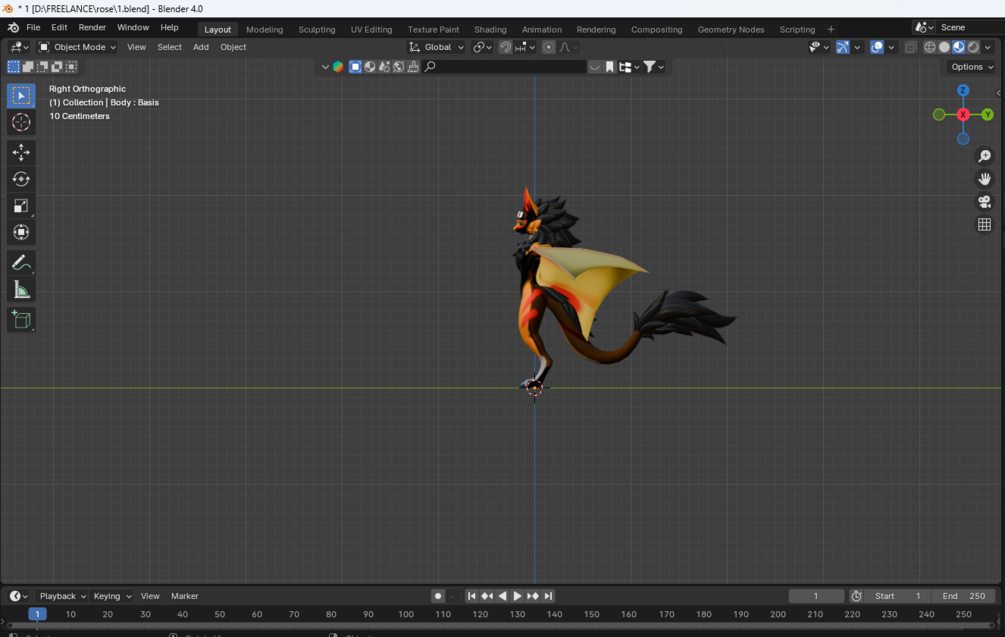Toggle proportional editing
The height and width of the screenshot is (637, 1005).
click(x=548, y=47)
